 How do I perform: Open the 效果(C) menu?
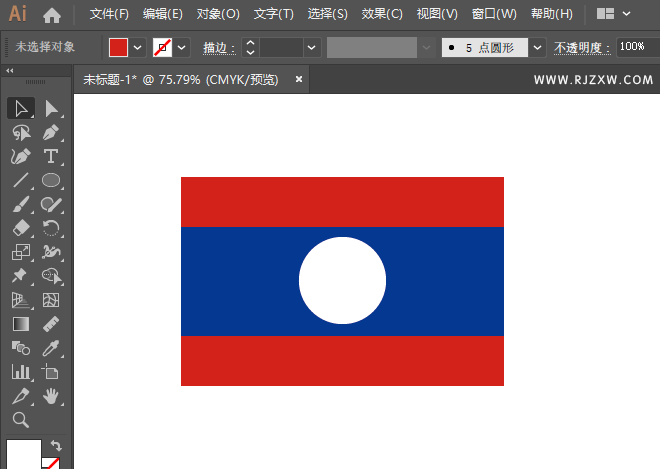[x=382, y=14]
